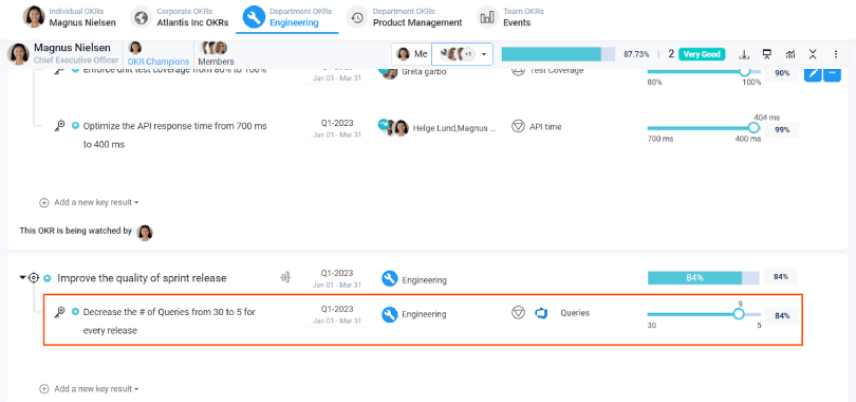Click the test coverage slider handle
The image size is (856, 402).
(744, 72)
